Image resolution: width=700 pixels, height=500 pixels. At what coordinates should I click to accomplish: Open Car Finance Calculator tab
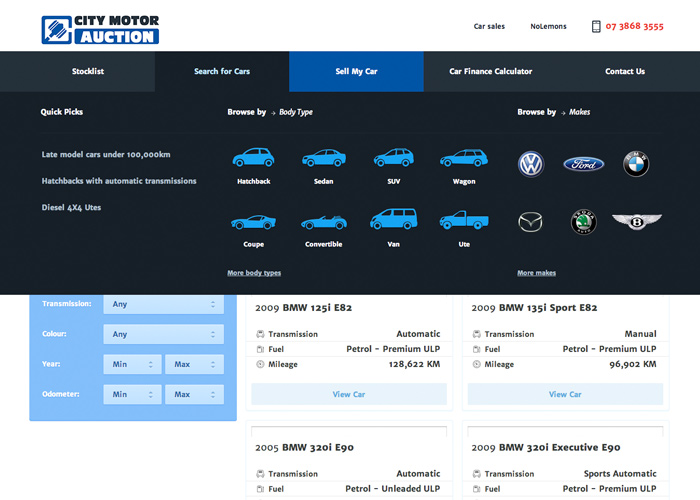coord(491,71)
